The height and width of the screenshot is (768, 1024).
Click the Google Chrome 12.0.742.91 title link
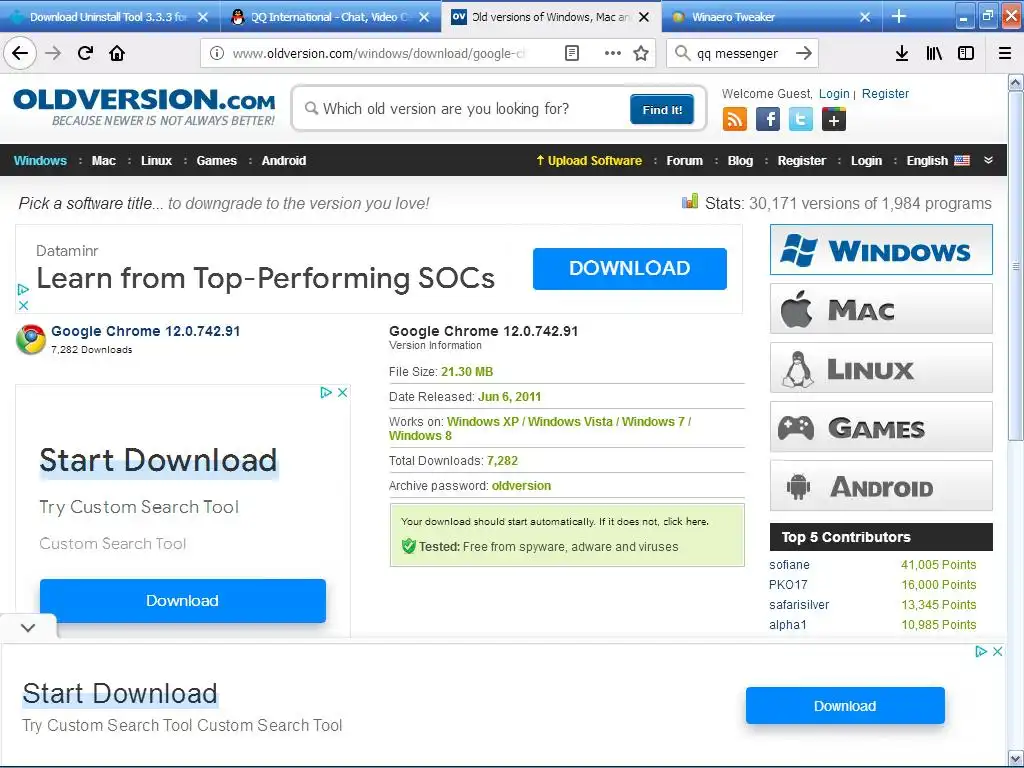click(146, 331)
